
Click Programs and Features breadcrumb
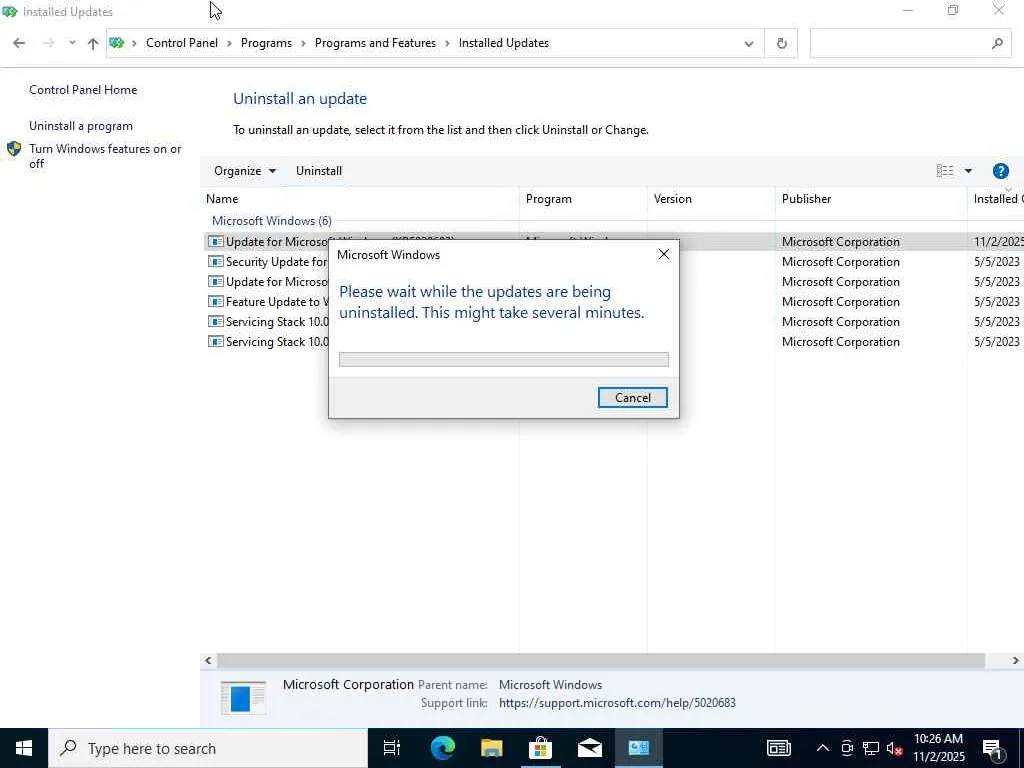[x=375, y=43]
